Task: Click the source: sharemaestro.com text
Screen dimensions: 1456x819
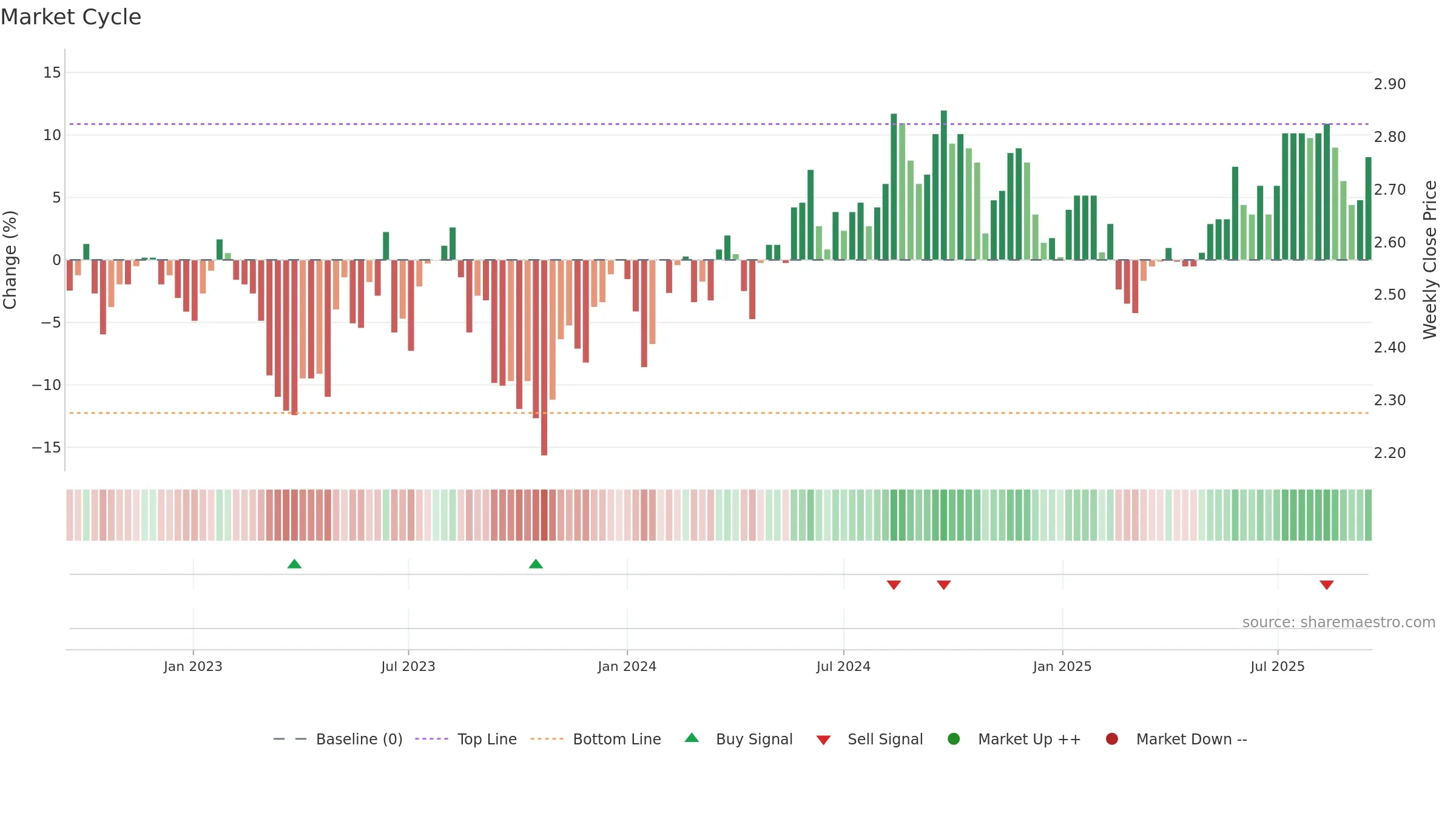Action: click(1339, 622)
